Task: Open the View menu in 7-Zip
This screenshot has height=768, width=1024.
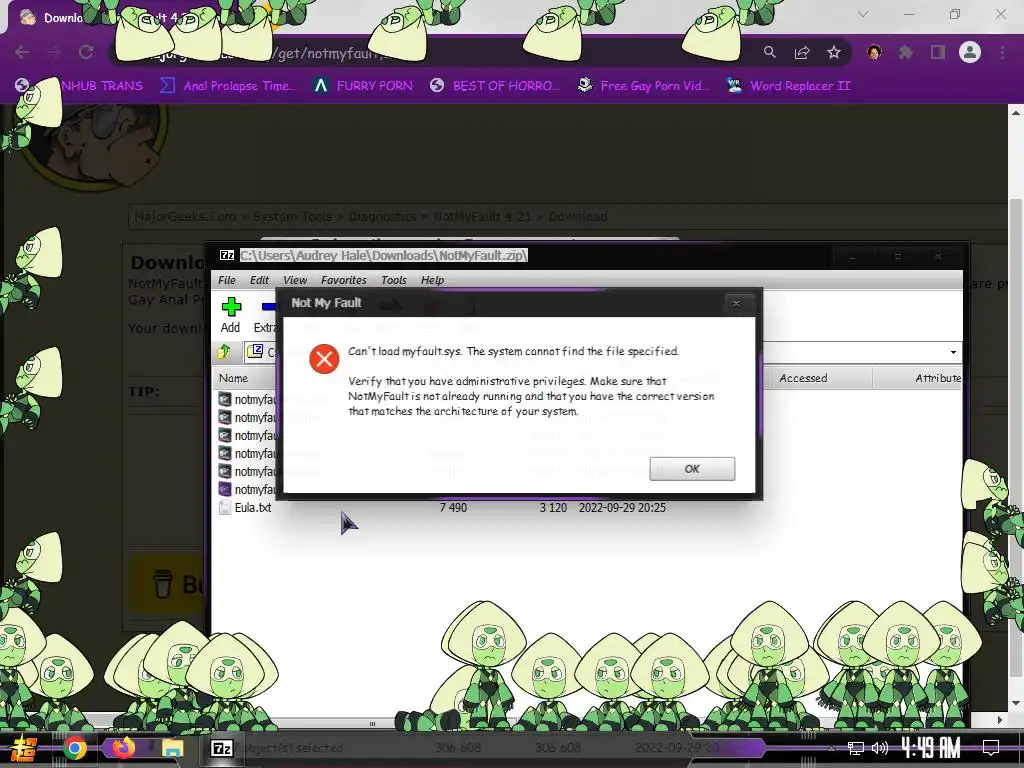Action: tap(295, 280)
